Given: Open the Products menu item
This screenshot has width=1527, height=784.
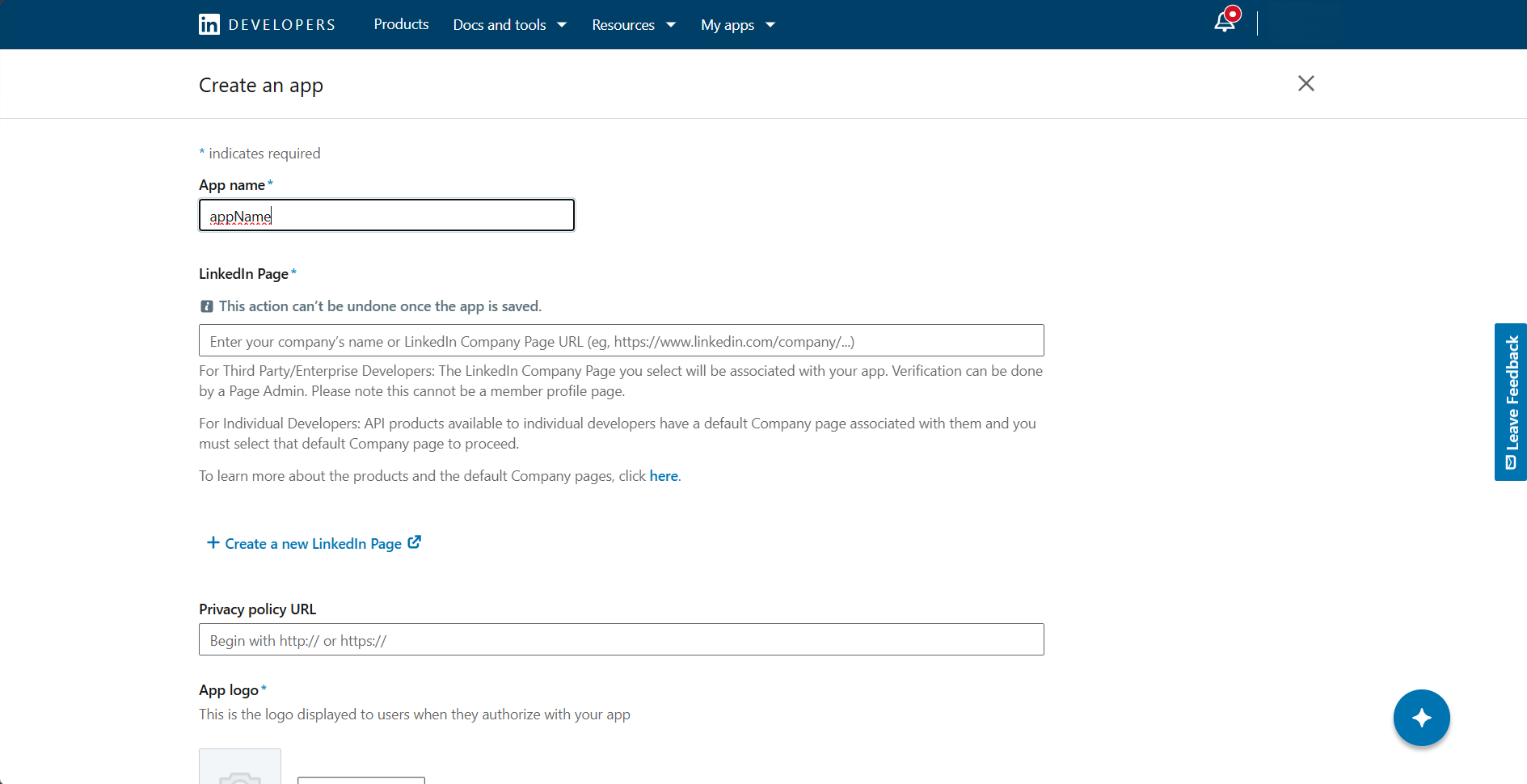Looking at the screenshot, I should tap(401, 24).
